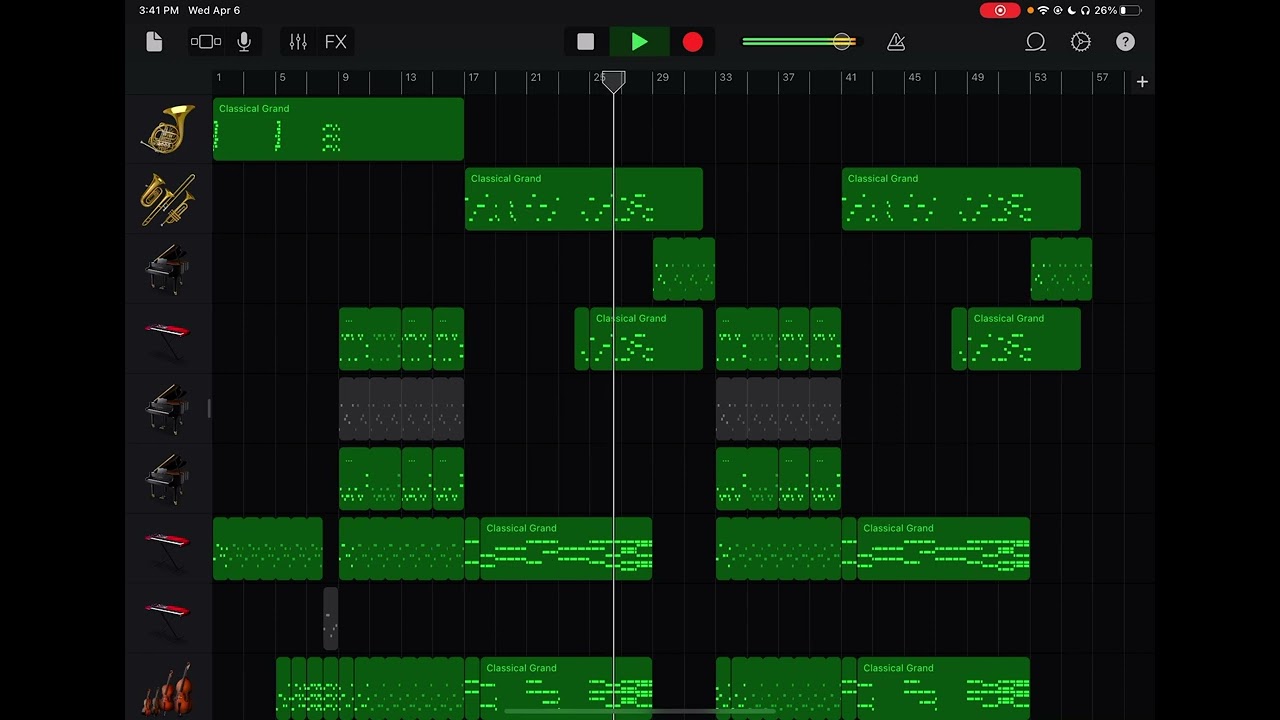The height and width of the screenshot is (720, 1280).
Task: Tap bar 9 on the ruler
Action: [345, 77]
